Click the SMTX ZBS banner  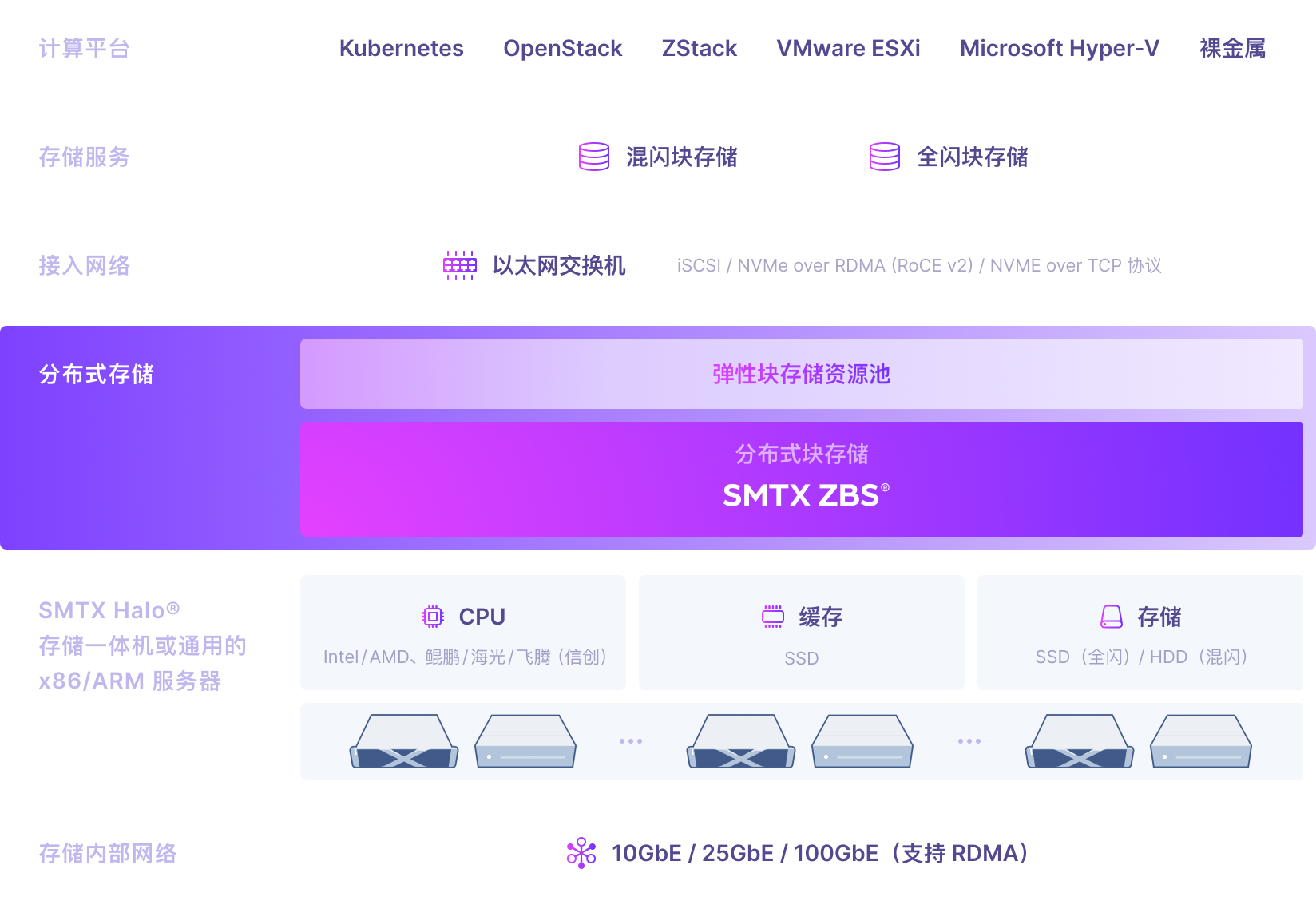click(x=802, y=479)
